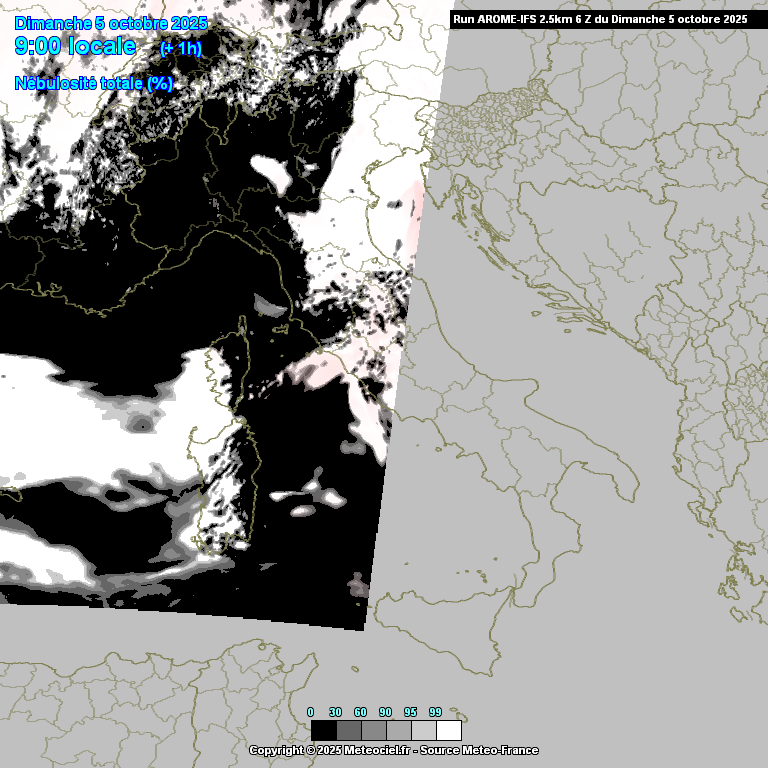Click the small circular cloud spot west of Corsica

pyautogui.click(x=141, y=425)
